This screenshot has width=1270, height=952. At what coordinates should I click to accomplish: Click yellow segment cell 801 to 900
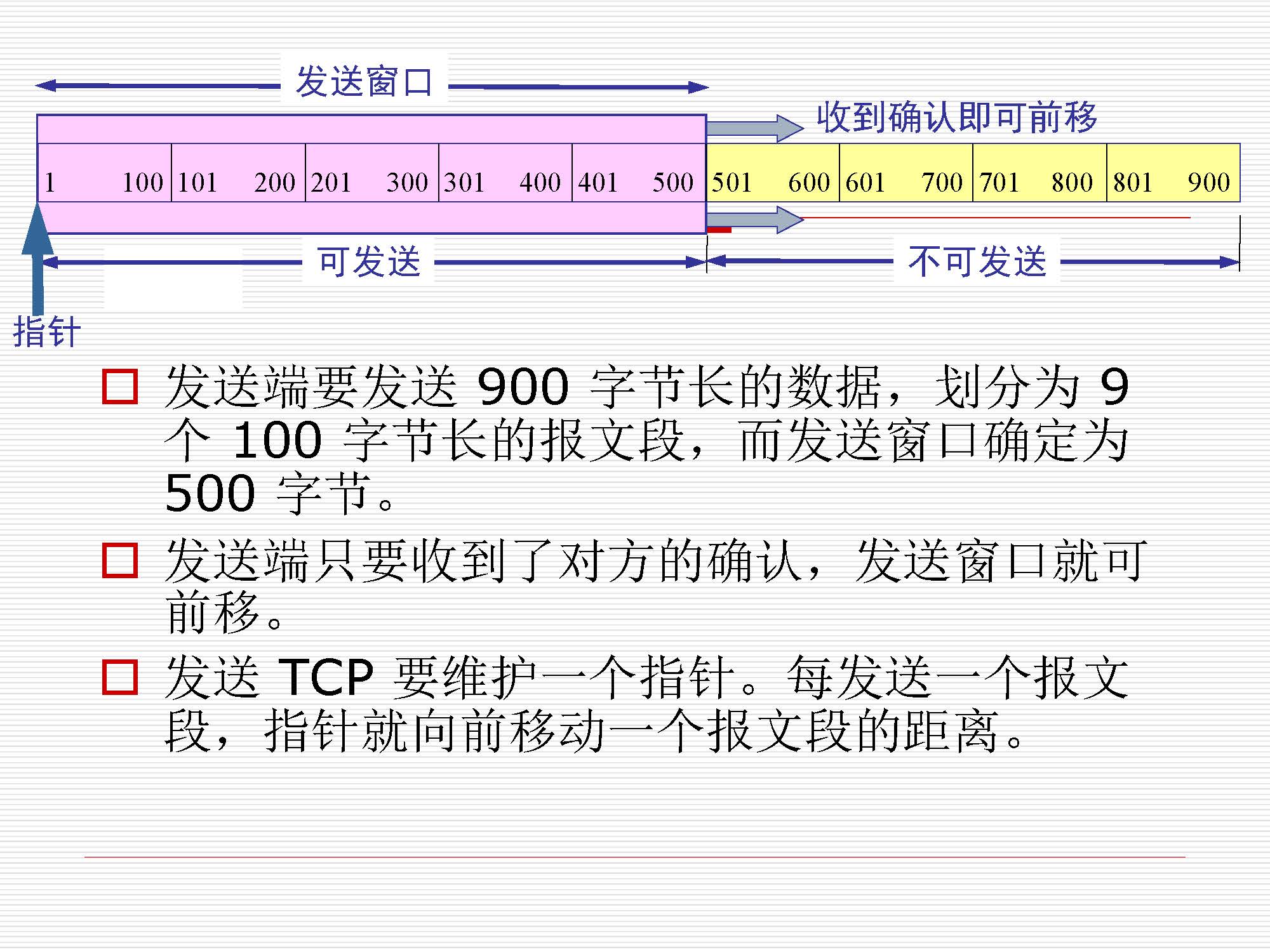[x=1173, y=173]
